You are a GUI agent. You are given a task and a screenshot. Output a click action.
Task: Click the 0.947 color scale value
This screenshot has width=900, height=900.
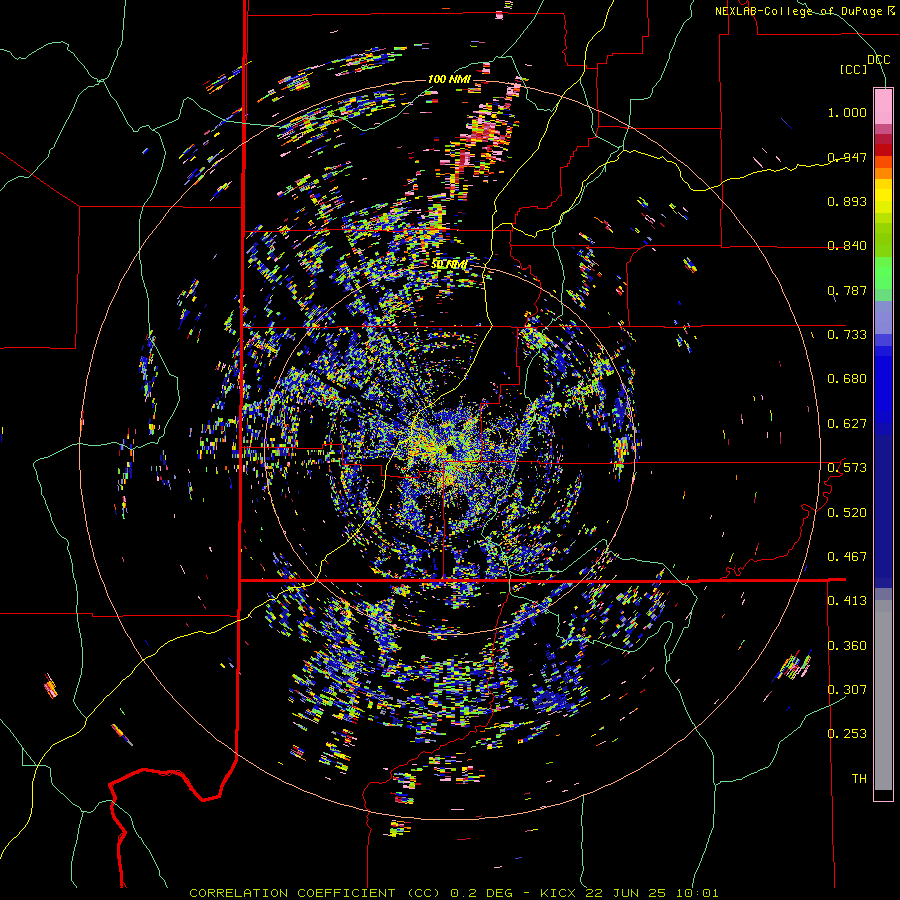tap(847, 157)
